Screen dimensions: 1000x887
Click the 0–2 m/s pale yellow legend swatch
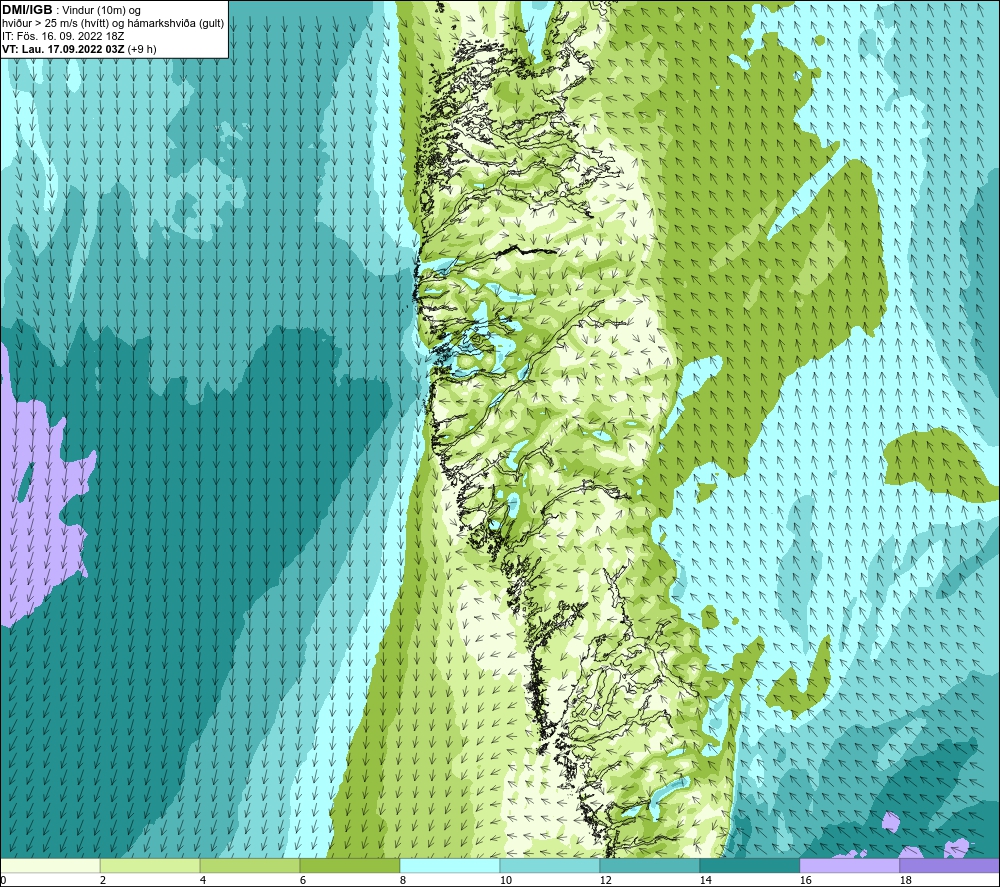click(50, 866)
